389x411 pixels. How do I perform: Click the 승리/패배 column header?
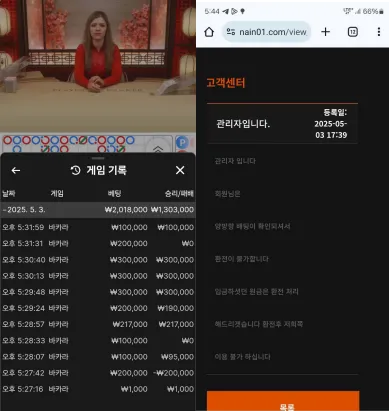point(179,193)
